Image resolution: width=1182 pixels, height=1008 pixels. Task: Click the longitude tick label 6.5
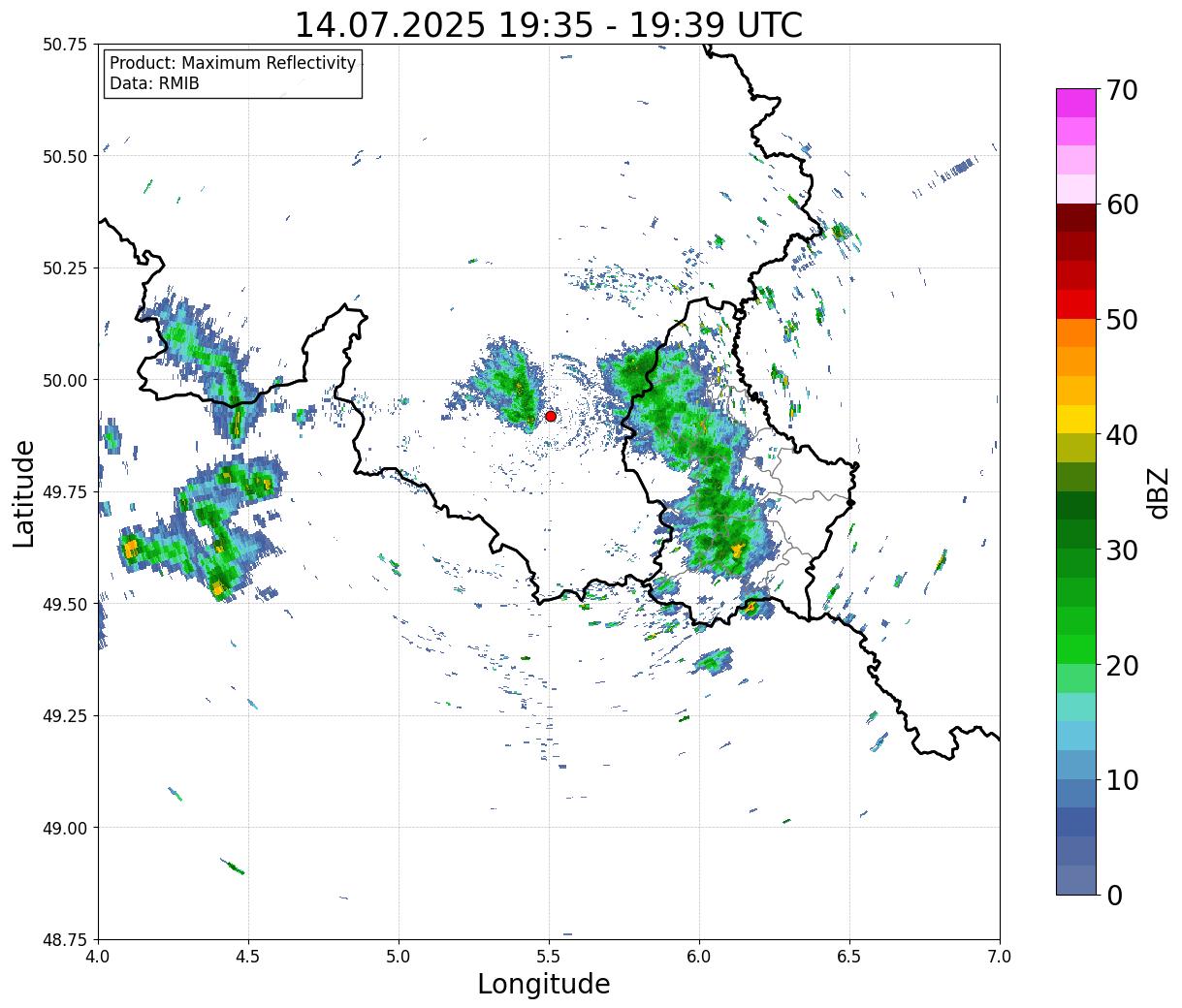[849, 957]
